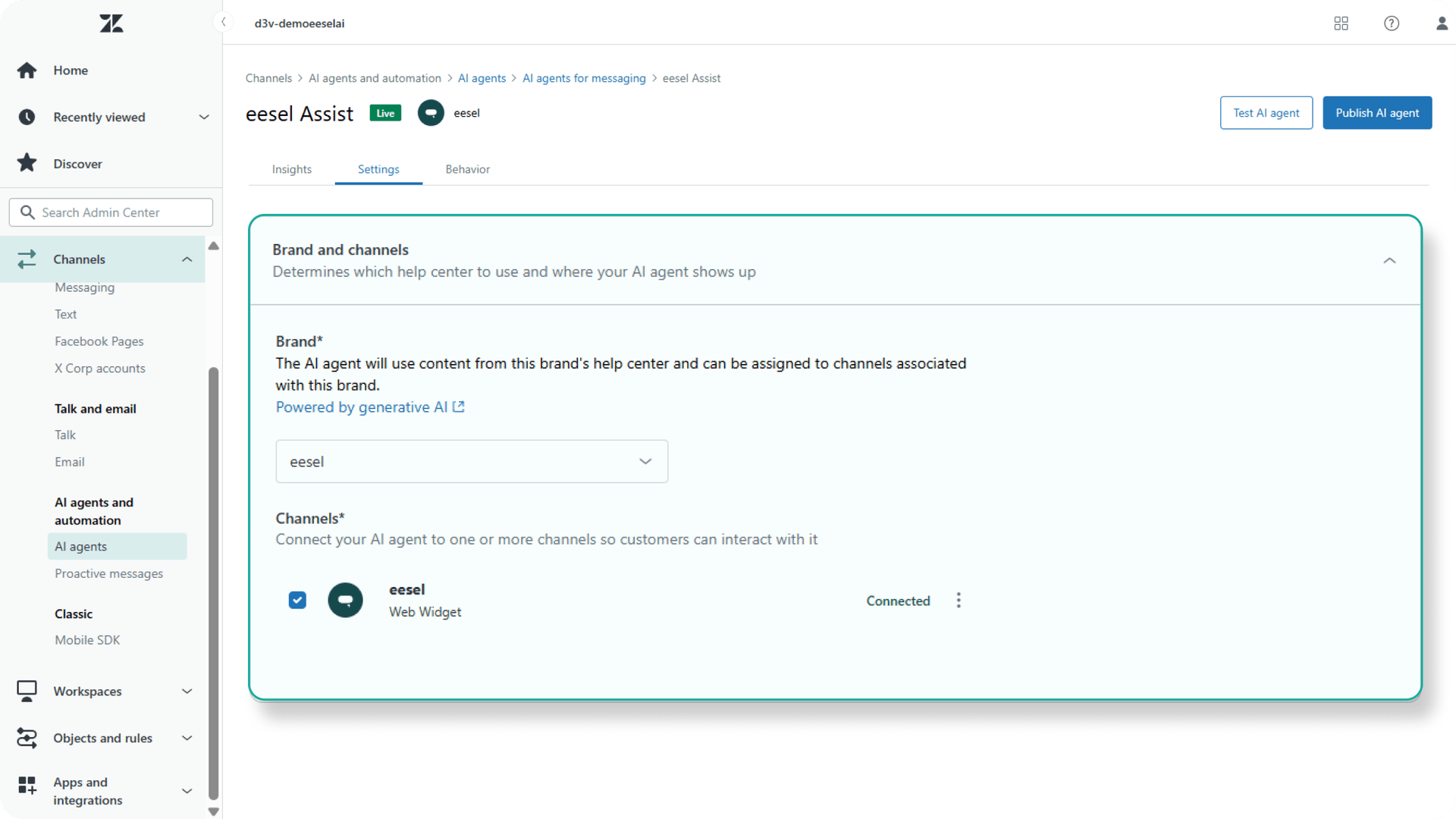Expand the Objects and rules chevron
The height and width of the screenshot is (819, 1456).
pos(187,738)
